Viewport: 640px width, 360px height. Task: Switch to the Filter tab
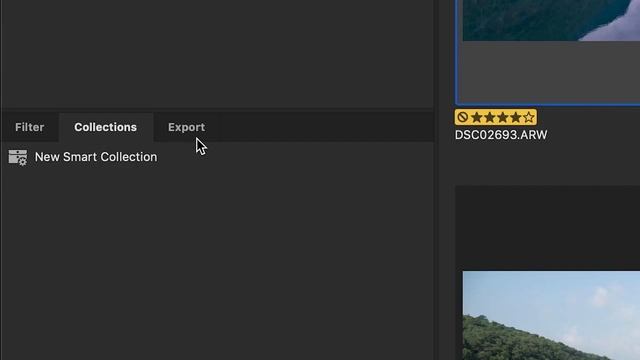(x=29, y=127)
